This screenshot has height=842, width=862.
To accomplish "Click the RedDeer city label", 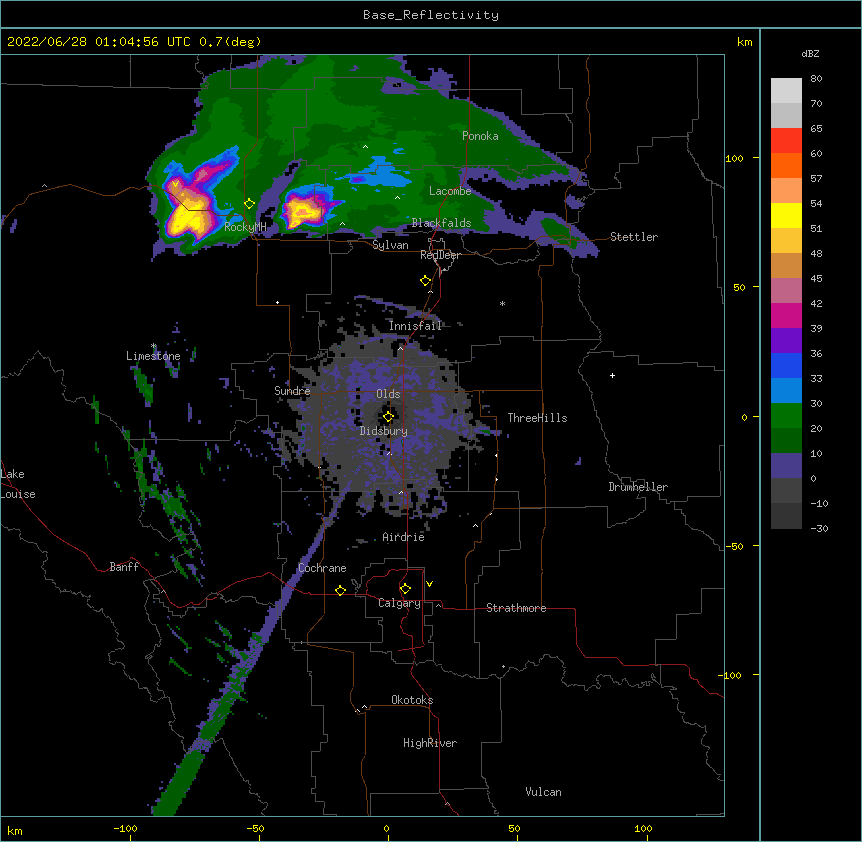I will (440, 255).
